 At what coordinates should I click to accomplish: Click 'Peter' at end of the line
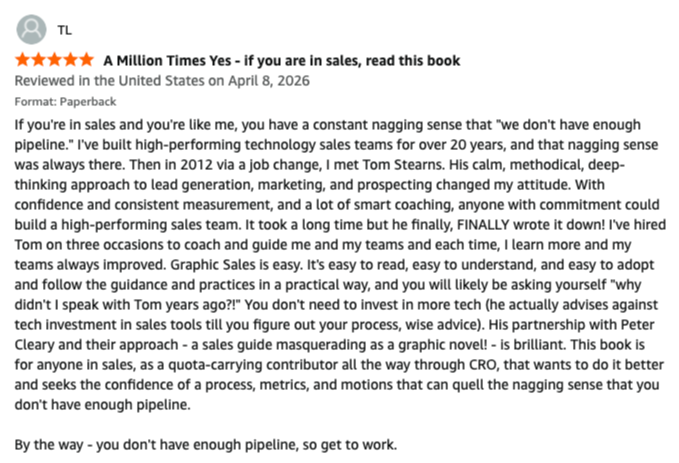click(x=638, y=325)
